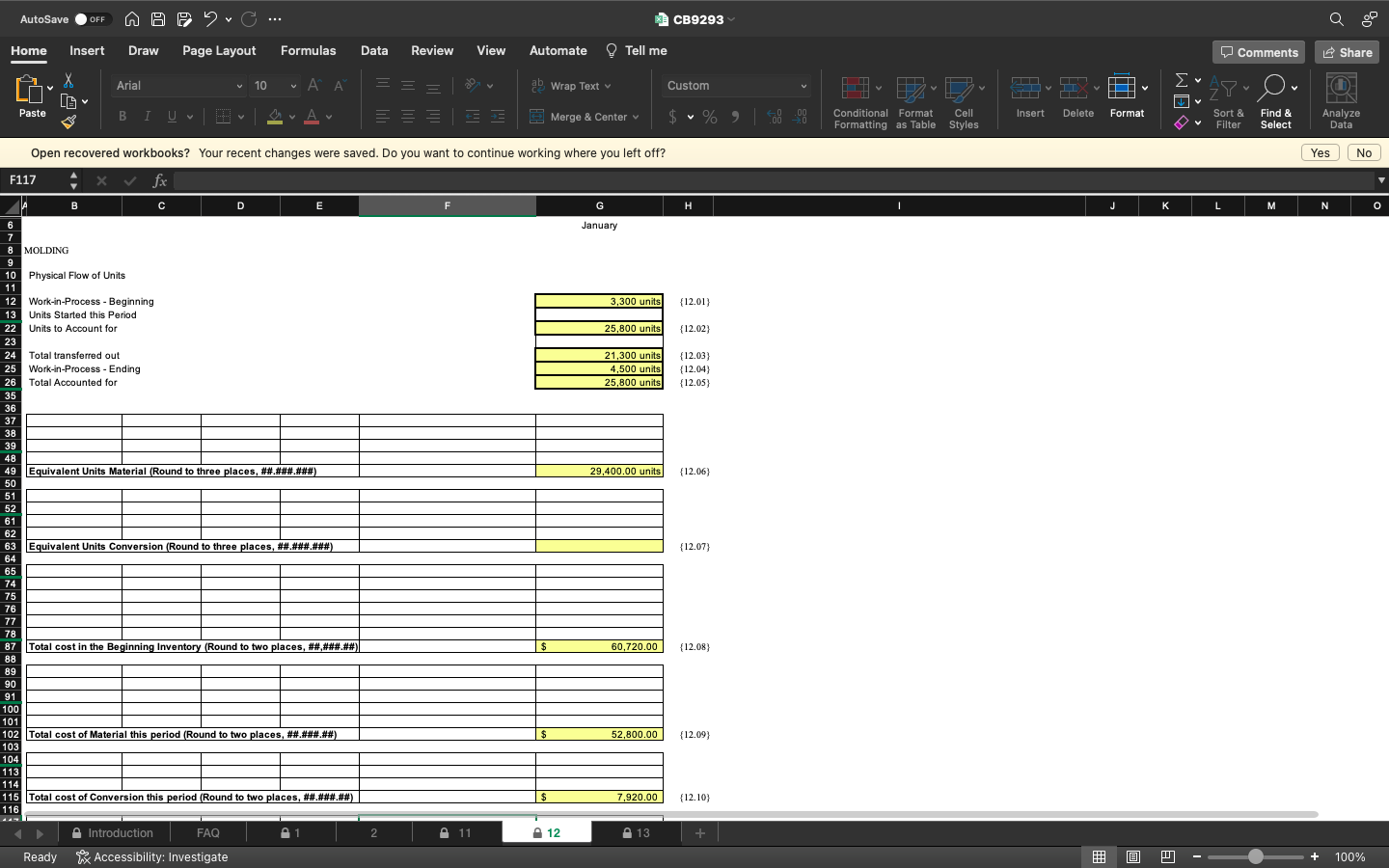Apply Comma Style format icon
The width and height of the screenshot is (1389, 868).
point(735,117)
